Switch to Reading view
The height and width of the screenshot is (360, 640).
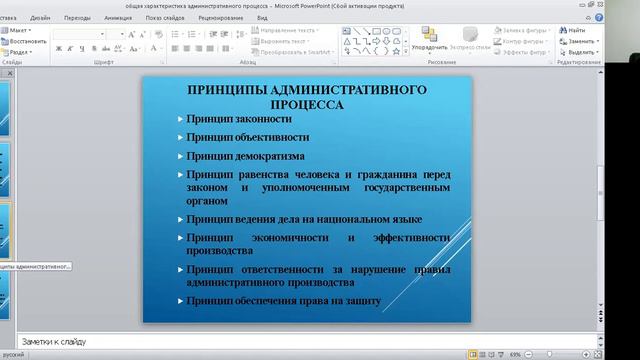coord(491,355)
